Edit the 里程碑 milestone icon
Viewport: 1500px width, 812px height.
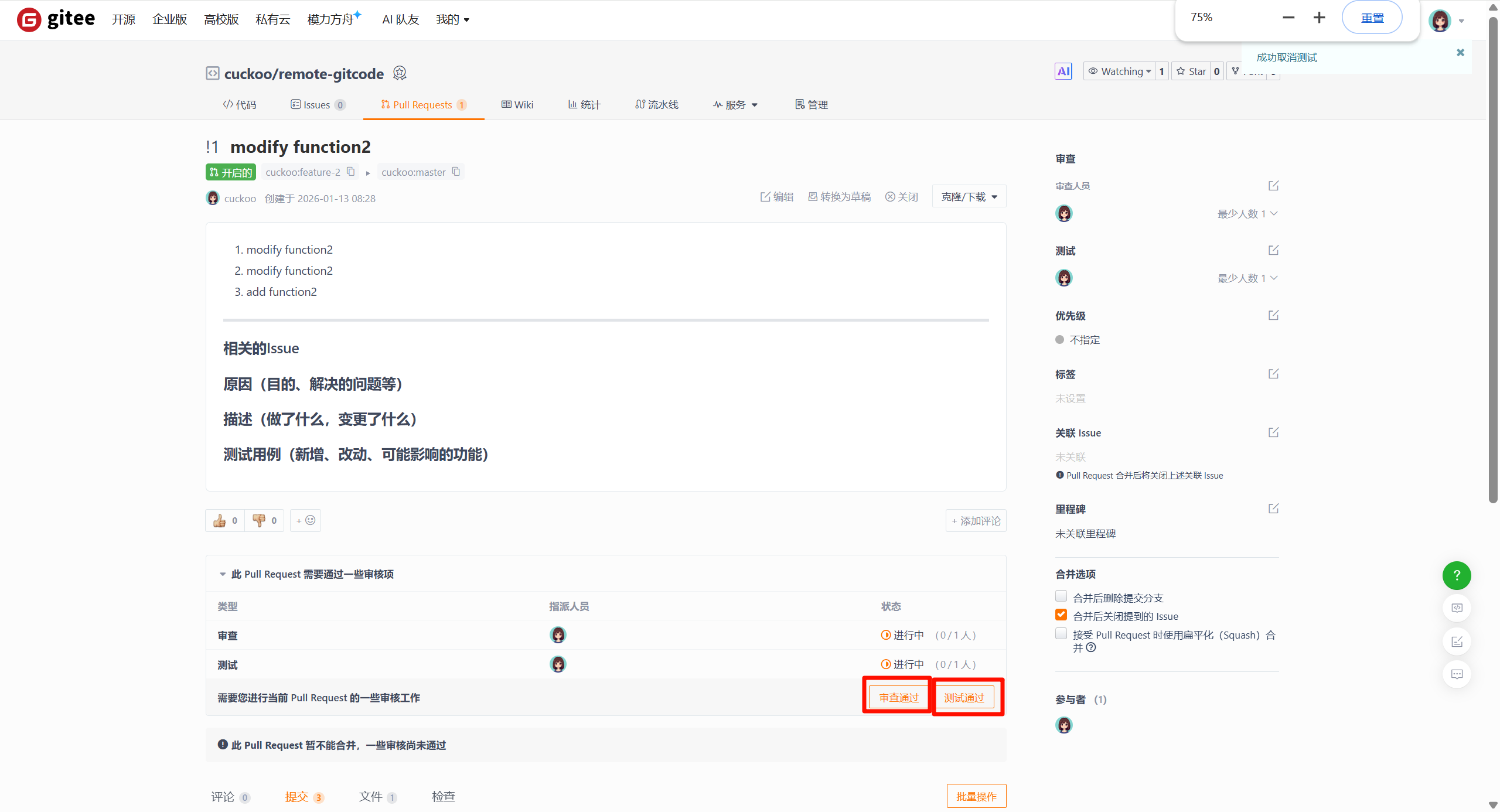pos(1273,509)
